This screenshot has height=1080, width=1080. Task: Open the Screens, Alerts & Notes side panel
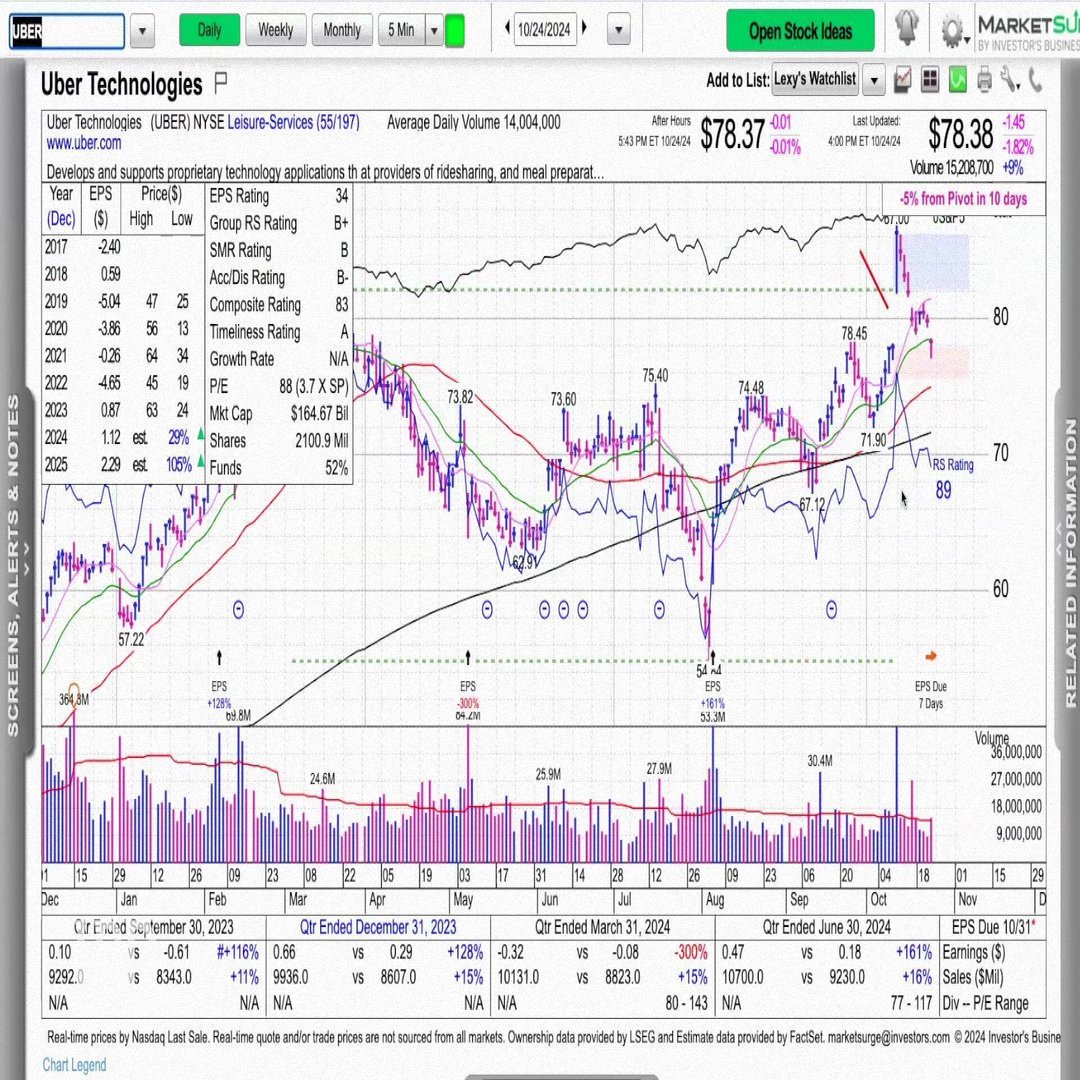coord(14,565)
